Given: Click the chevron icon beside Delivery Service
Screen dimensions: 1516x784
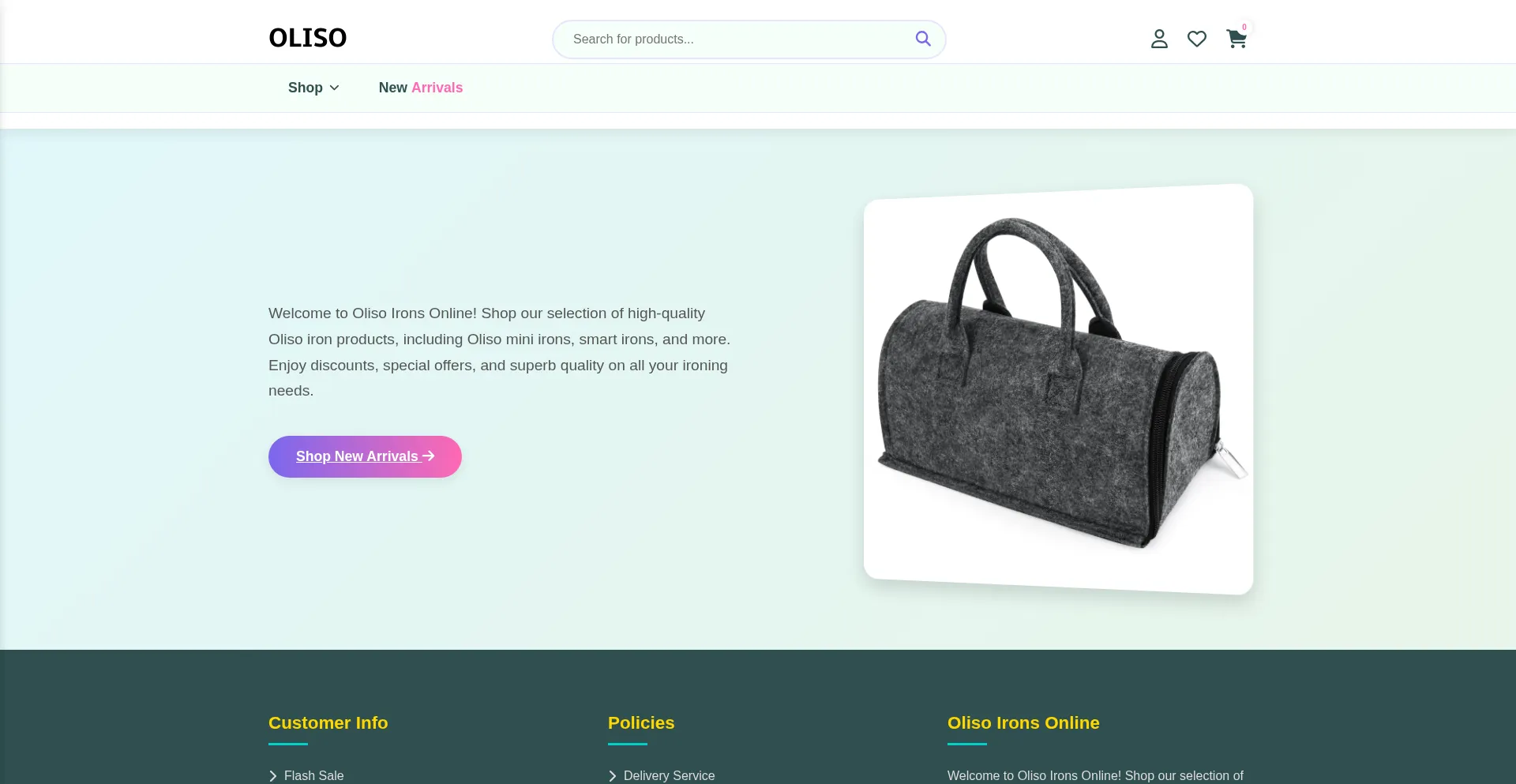Looking at the screenshot, I should click(x=612, y=776).
